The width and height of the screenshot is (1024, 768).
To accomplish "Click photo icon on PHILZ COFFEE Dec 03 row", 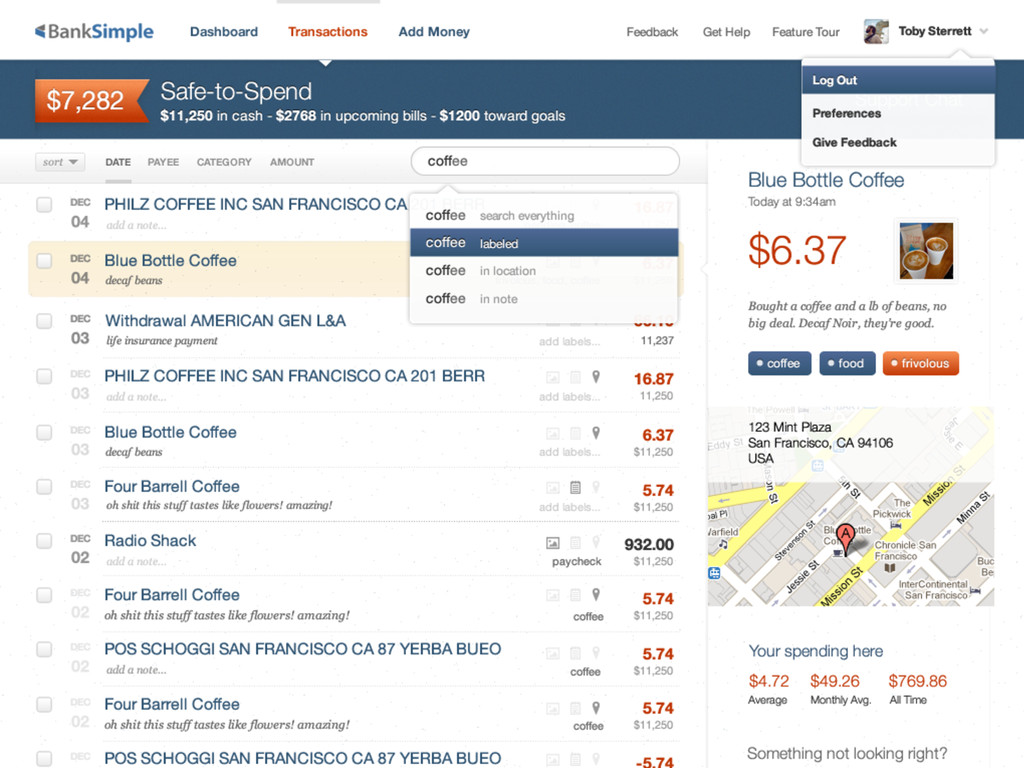I will coord(552,377).
